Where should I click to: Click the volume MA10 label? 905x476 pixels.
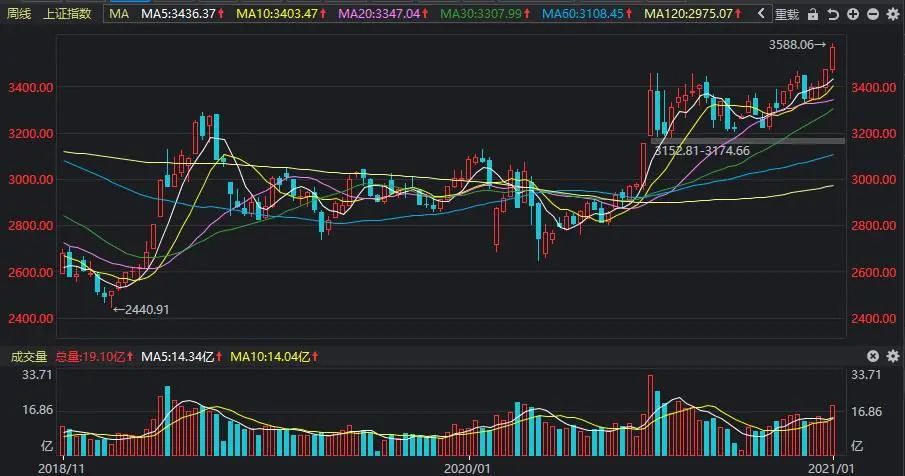point(274,357)
